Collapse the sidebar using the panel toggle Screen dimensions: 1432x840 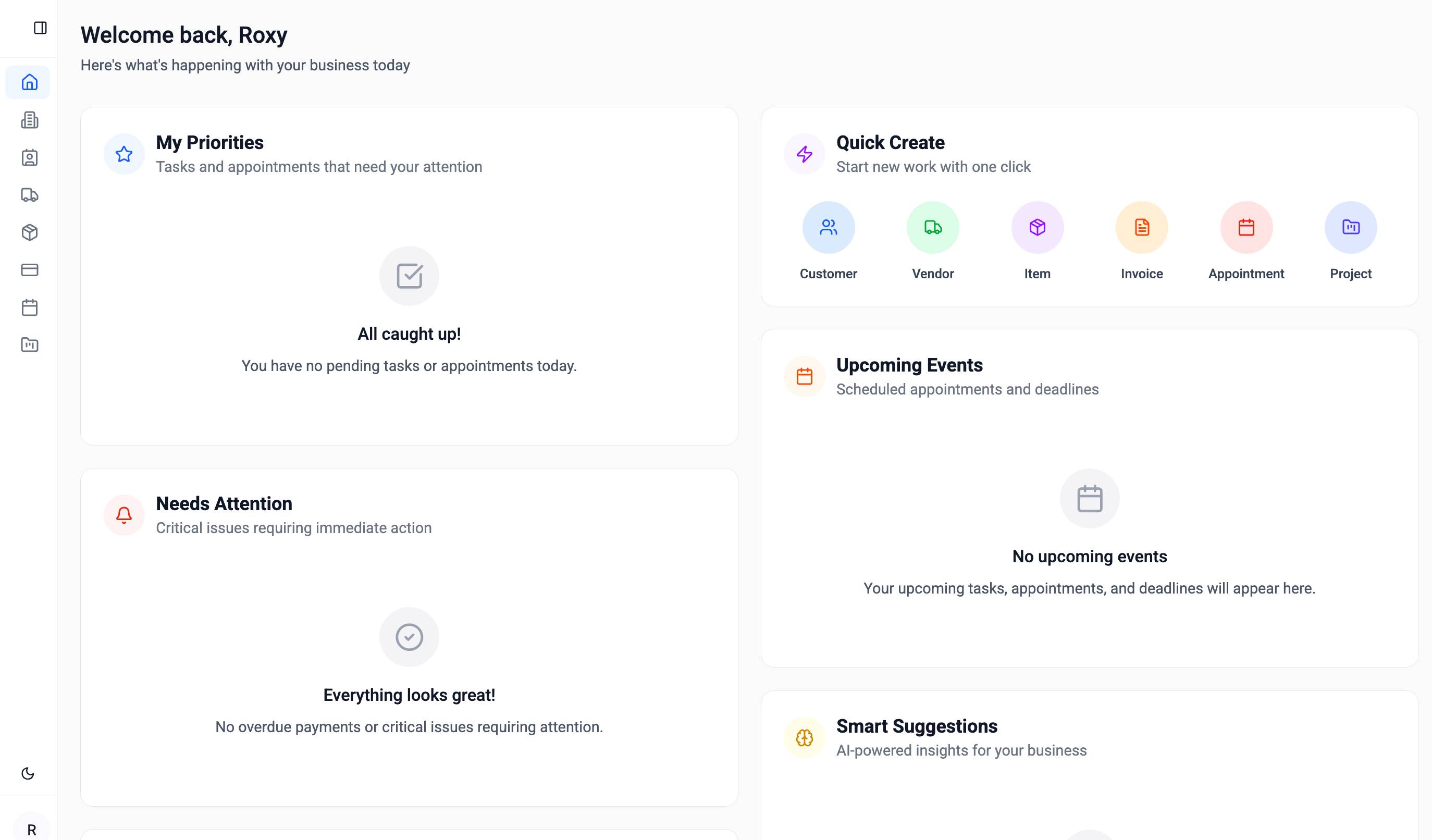[40, 27]
